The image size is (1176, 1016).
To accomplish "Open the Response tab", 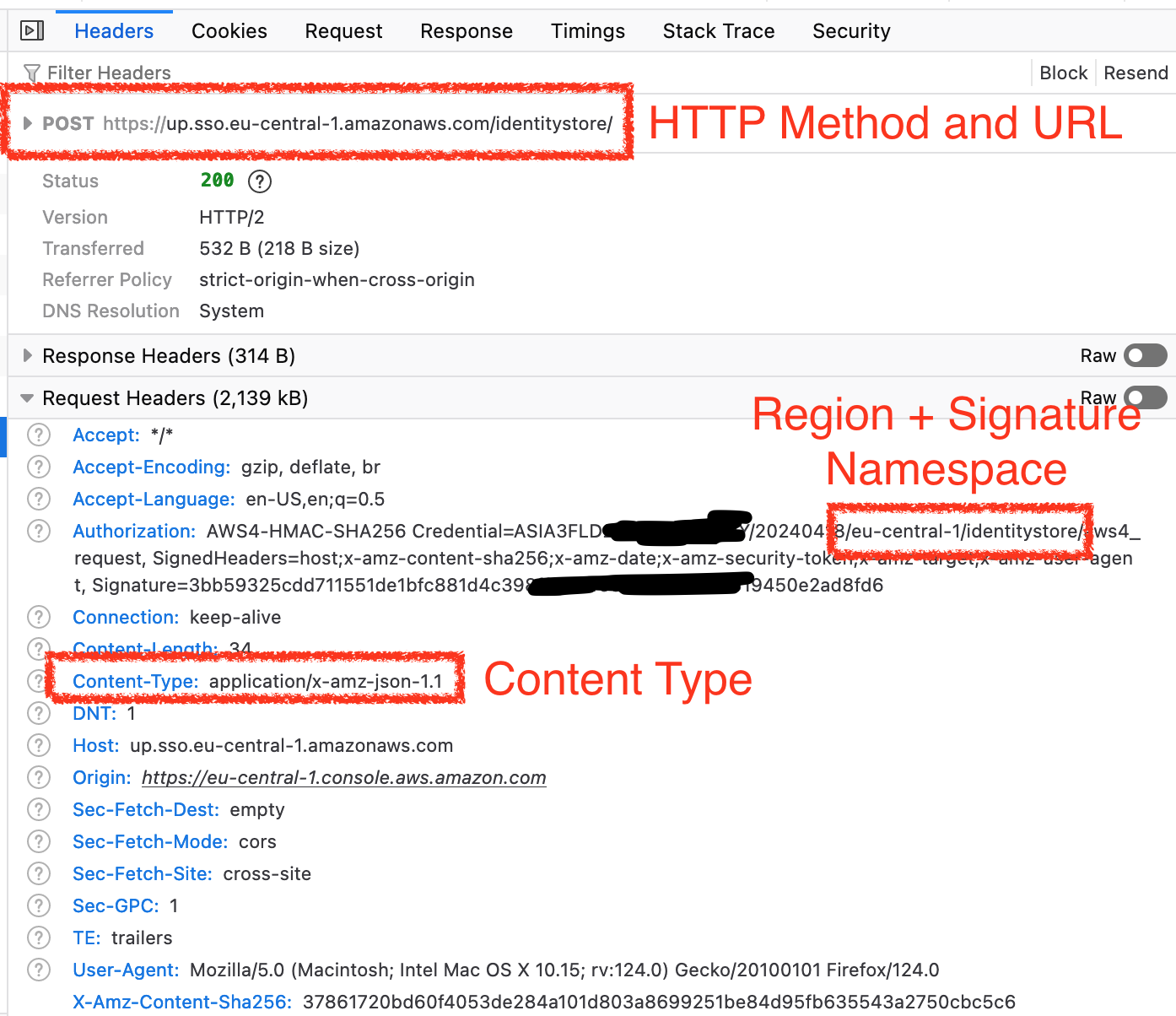I will pos(467,31).
